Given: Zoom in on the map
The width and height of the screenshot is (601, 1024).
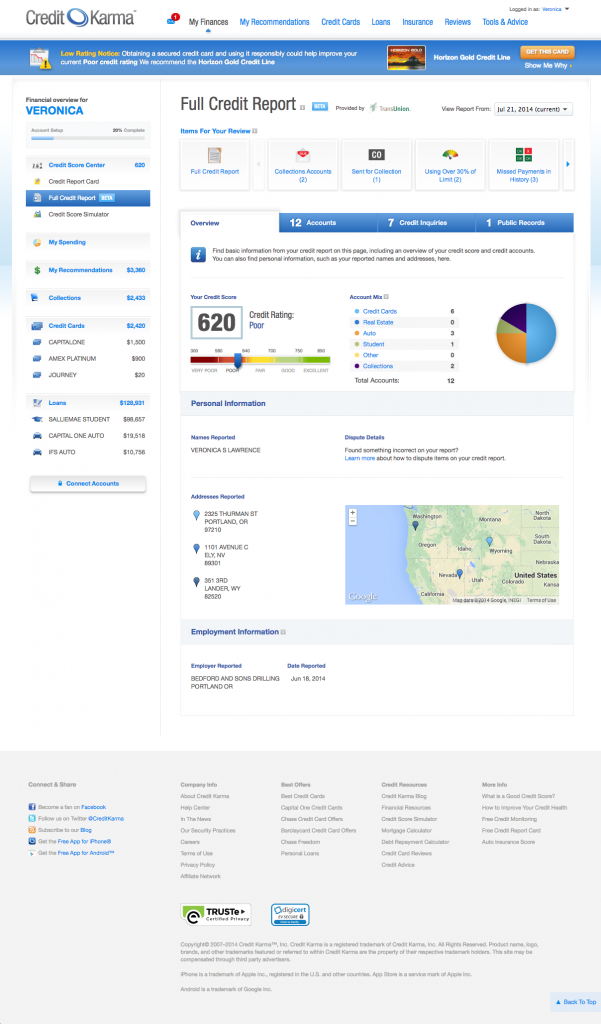Looking at the screenshot, I should tap(353, 513).
